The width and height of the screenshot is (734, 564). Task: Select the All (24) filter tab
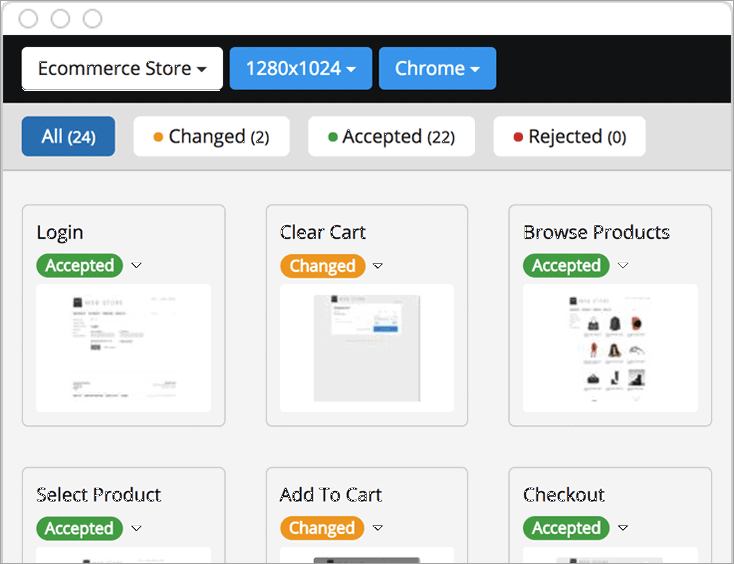tap(68, 136)
